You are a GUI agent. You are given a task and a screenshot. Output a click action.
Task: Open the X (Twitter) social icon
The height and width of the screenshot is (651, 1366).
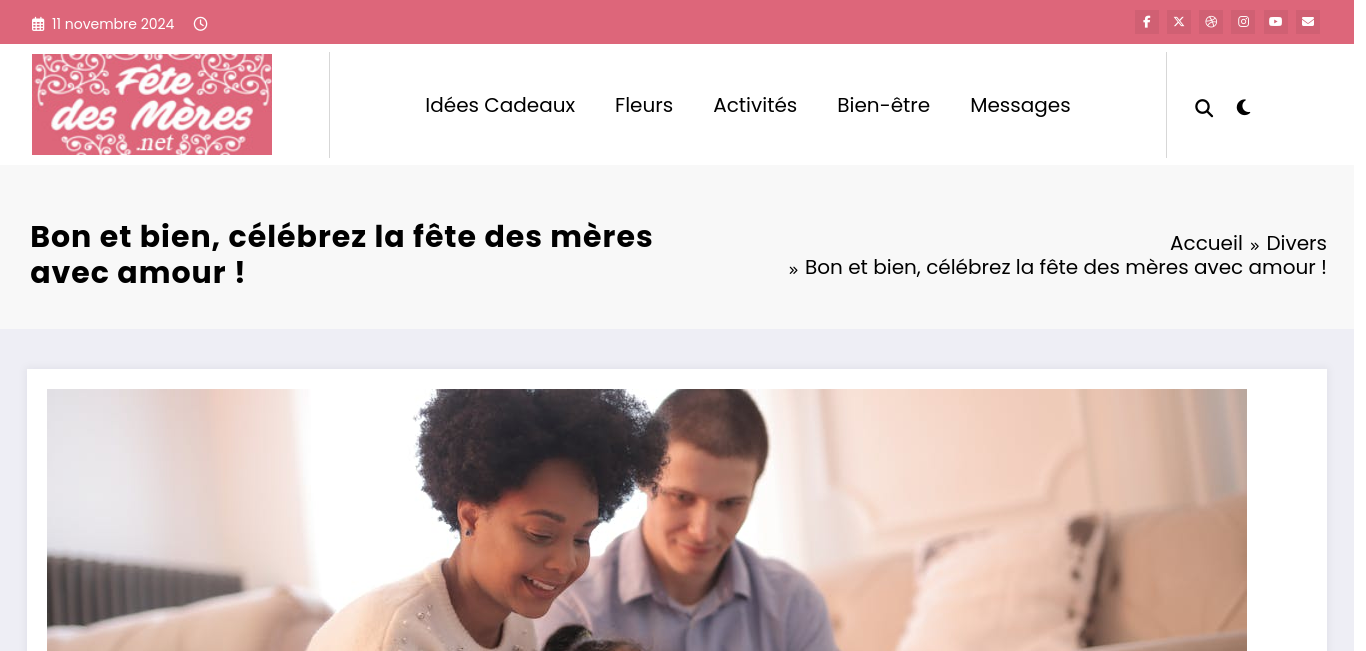pos(1179,22)
